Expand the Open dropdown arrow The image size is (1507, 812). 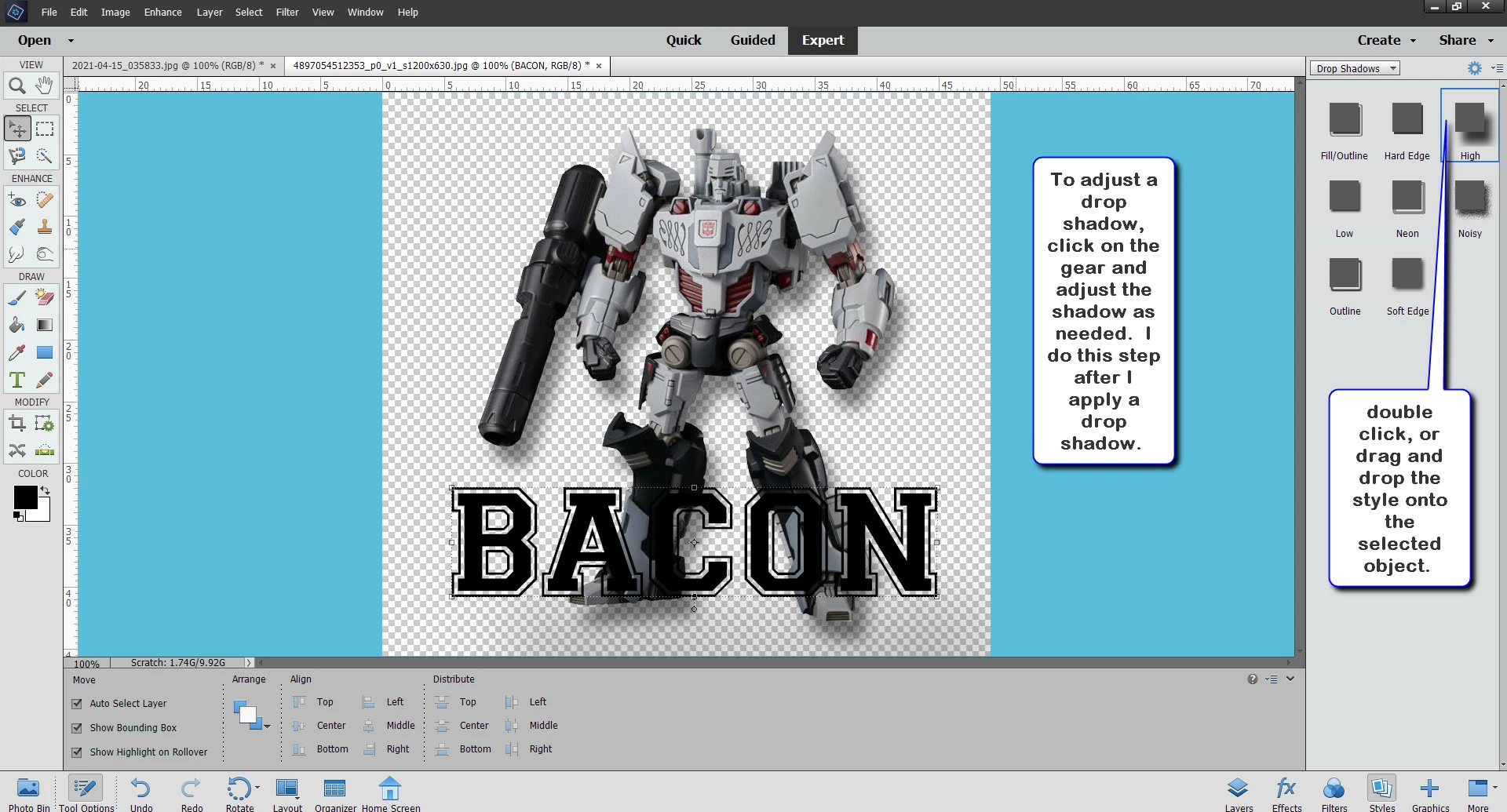click(71, 41)
